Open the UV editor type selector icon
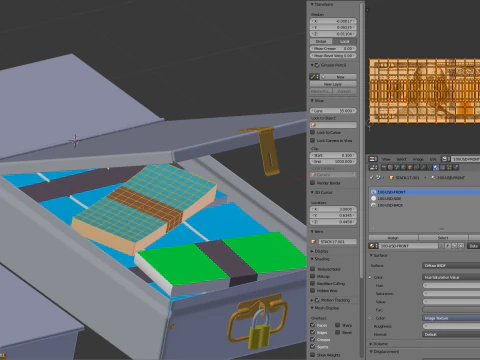The height and width of the screenshot is (360, 480). click(x=373, y=159)
